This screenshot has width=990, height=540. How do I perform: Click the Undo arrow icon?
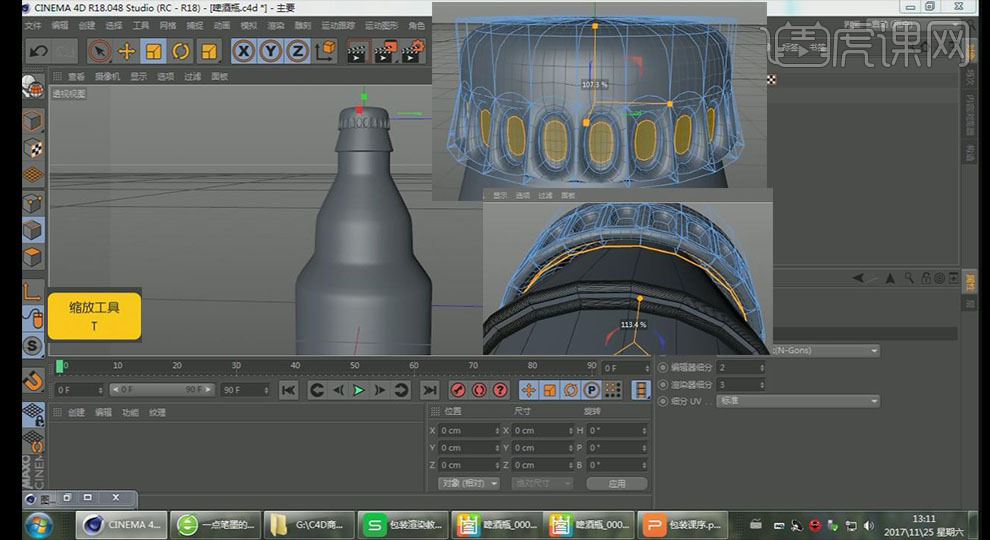(38, 51)
